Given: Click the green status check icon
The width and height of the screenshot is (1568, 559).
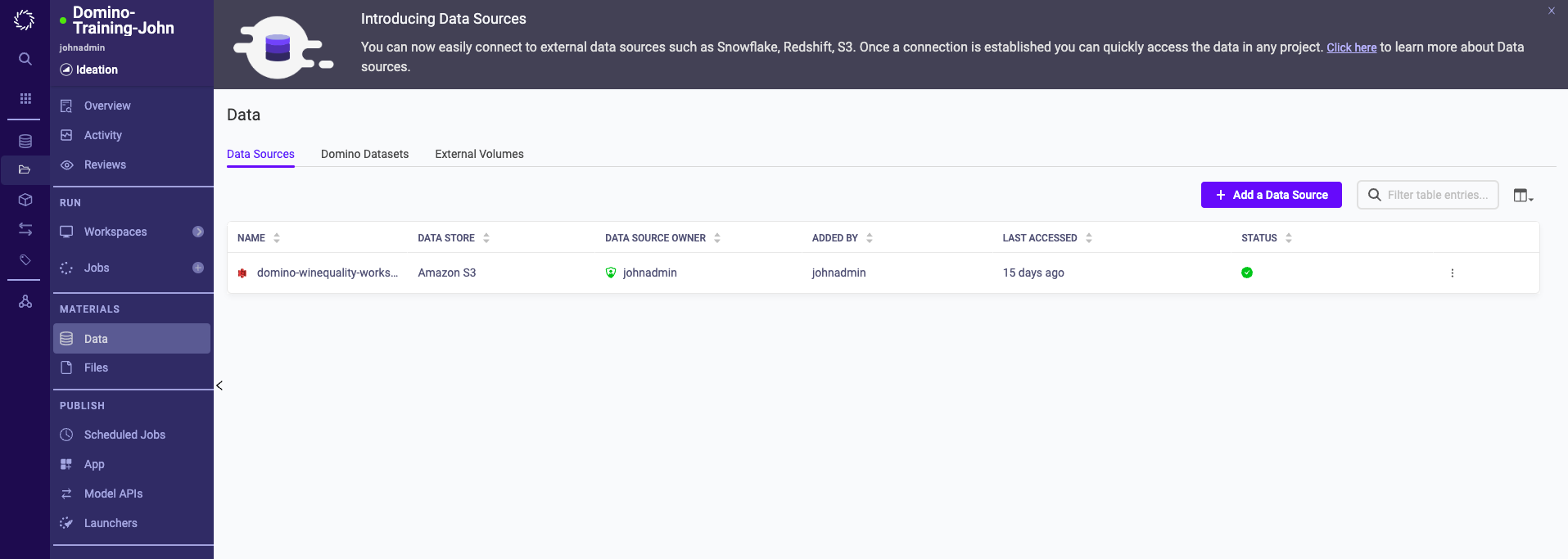Looking at the screenshot, I should click(x=1247, y=273).
